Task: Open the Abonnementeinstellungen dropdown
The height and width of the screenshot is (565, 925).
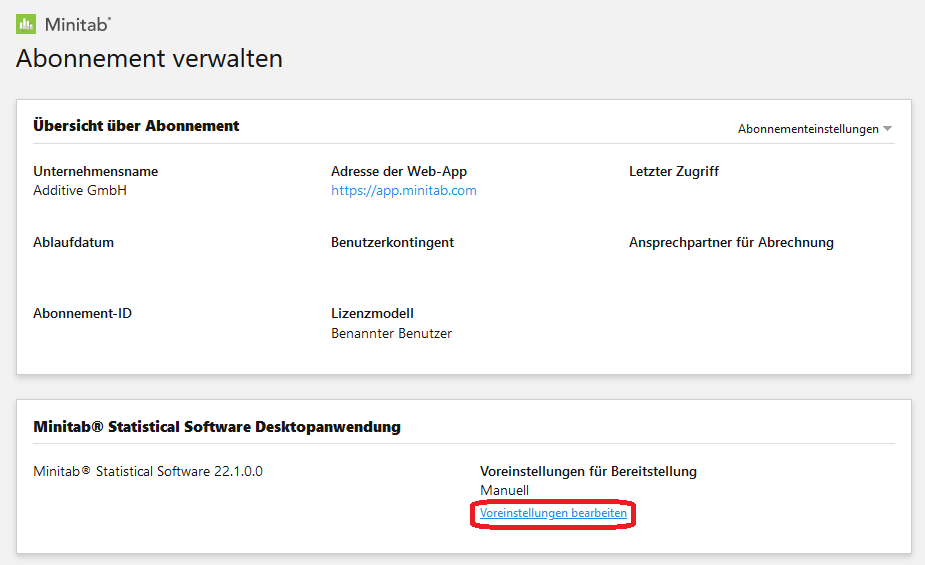Action: (815, 129)
